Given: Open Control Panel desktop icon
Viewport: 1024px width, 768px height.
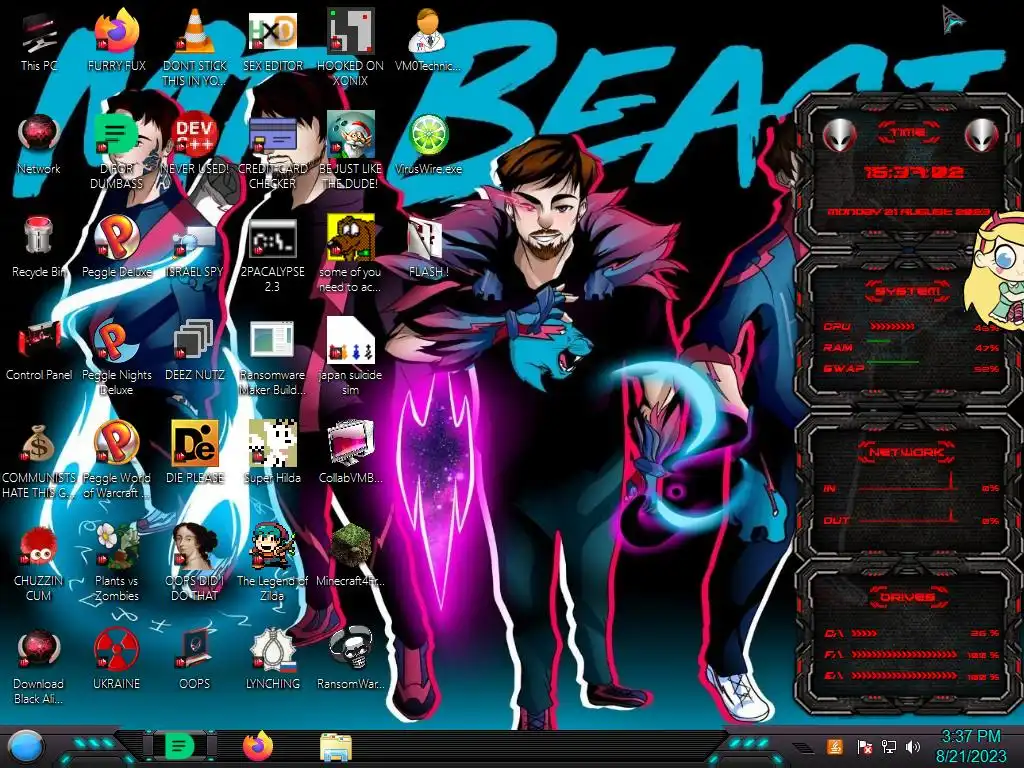Looking at the screenshot, I should coord(39,351).
